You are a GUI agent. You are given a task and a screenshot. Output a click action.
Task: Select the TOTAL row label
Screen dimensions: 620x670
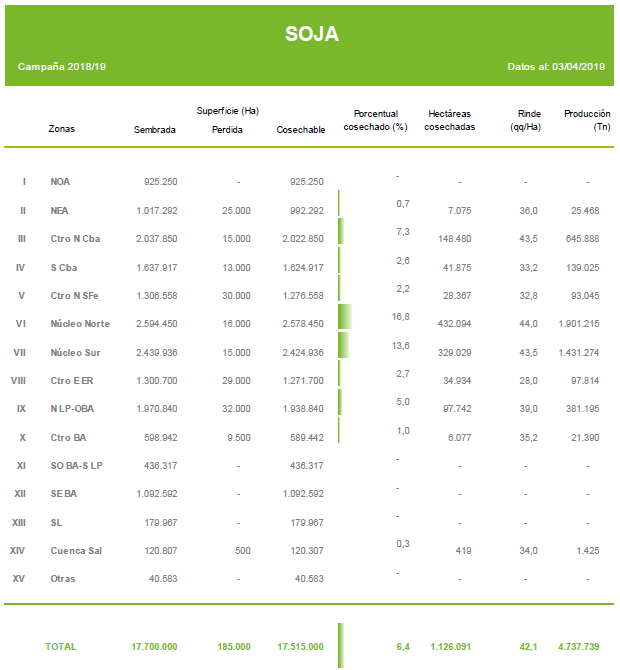(x=60, y=647)
